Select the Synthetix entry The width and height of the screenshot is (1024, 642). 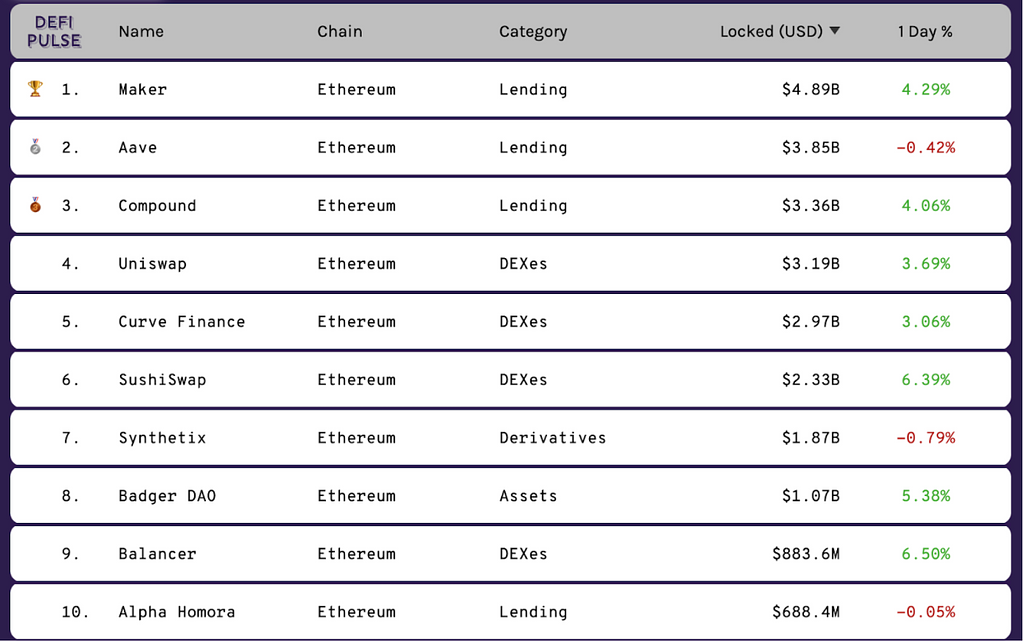162,438
